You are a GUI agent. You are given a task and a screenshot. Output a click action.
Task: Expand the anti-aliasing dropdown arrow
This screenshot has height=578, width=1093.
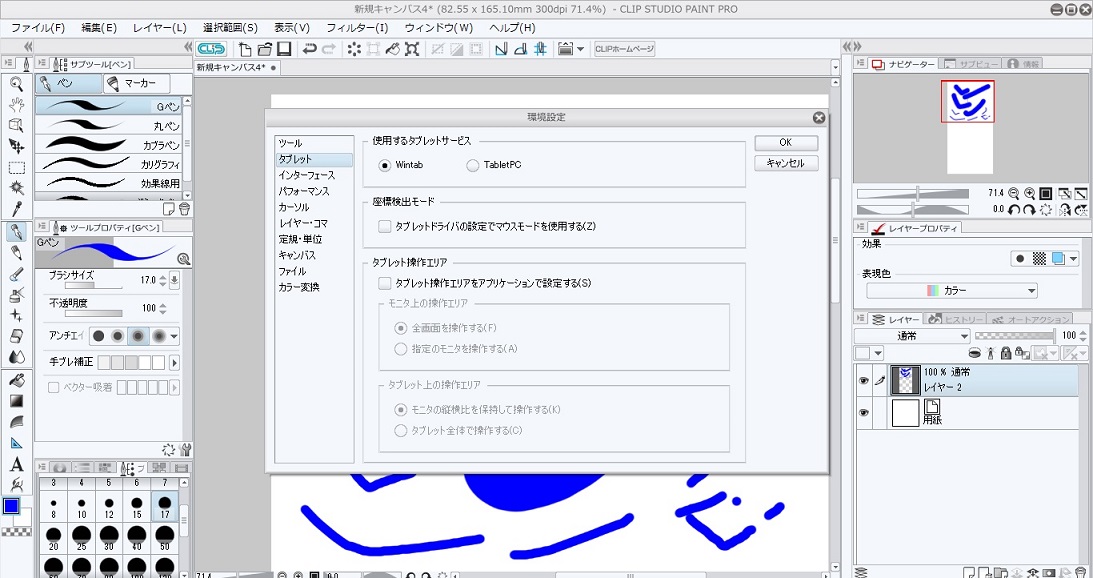pos(174,336)
